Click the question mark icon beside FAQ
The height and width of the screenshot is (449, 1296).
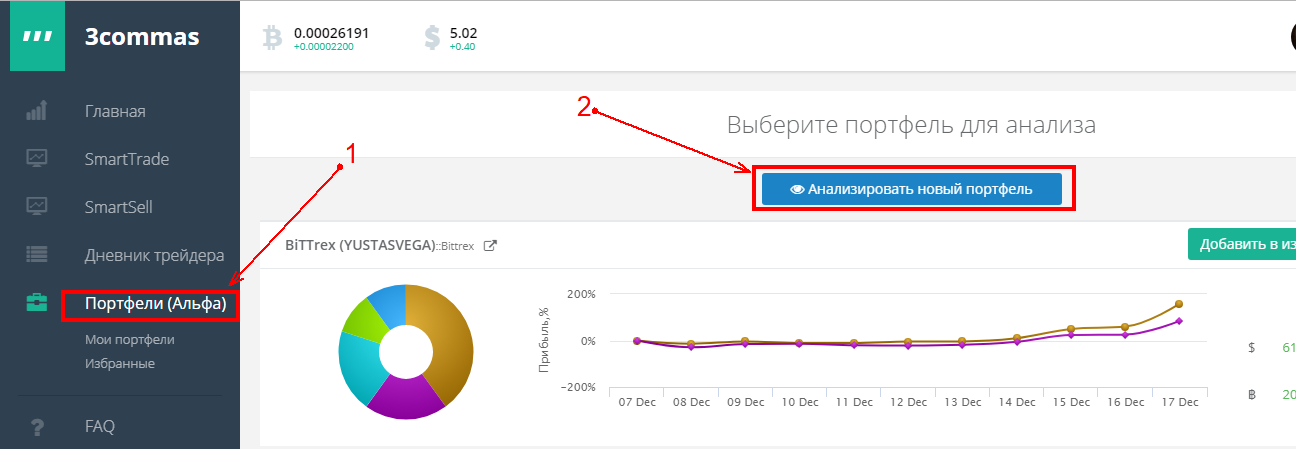pos(37,426)
